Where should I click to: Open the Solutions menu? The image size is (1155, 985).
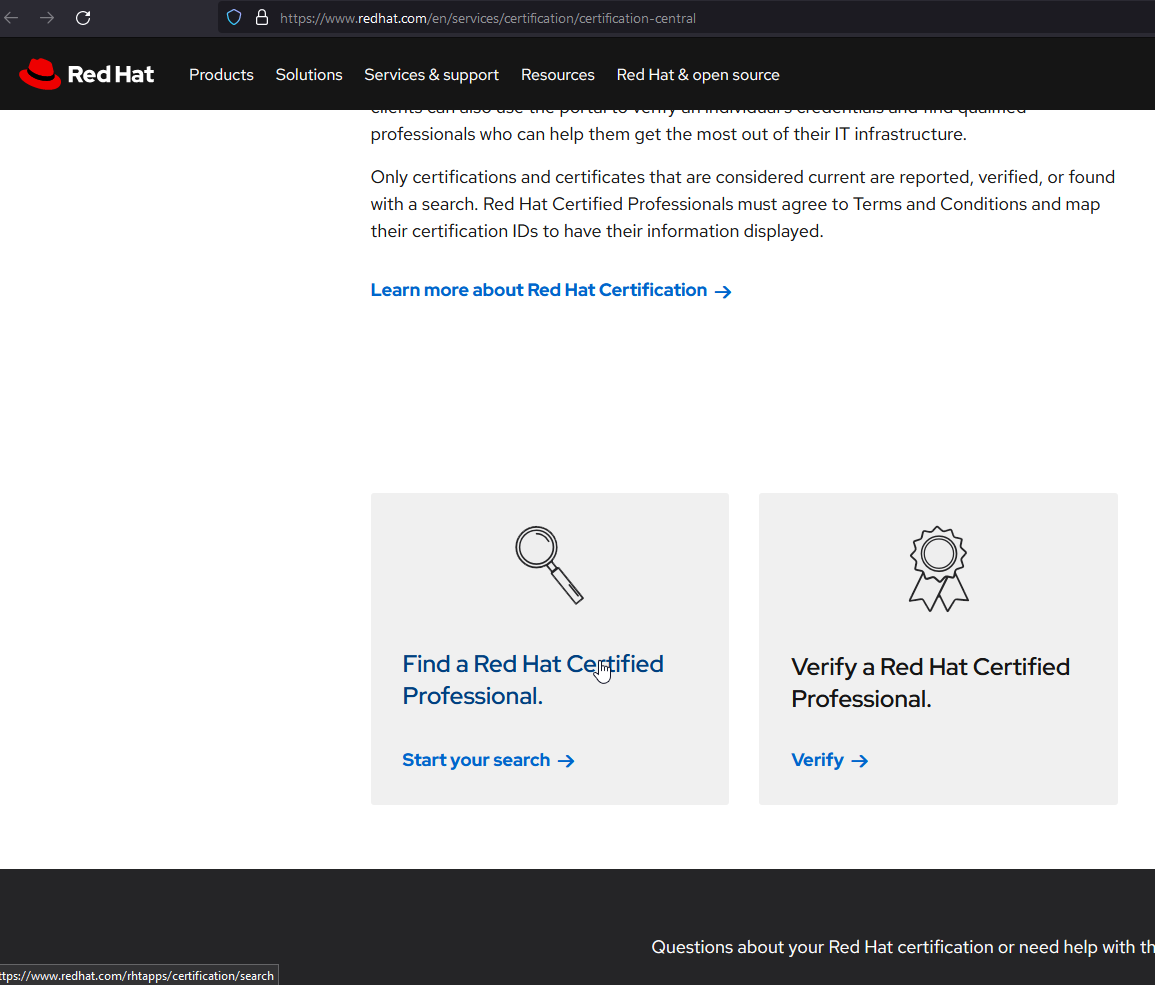[x=309, y=75]
